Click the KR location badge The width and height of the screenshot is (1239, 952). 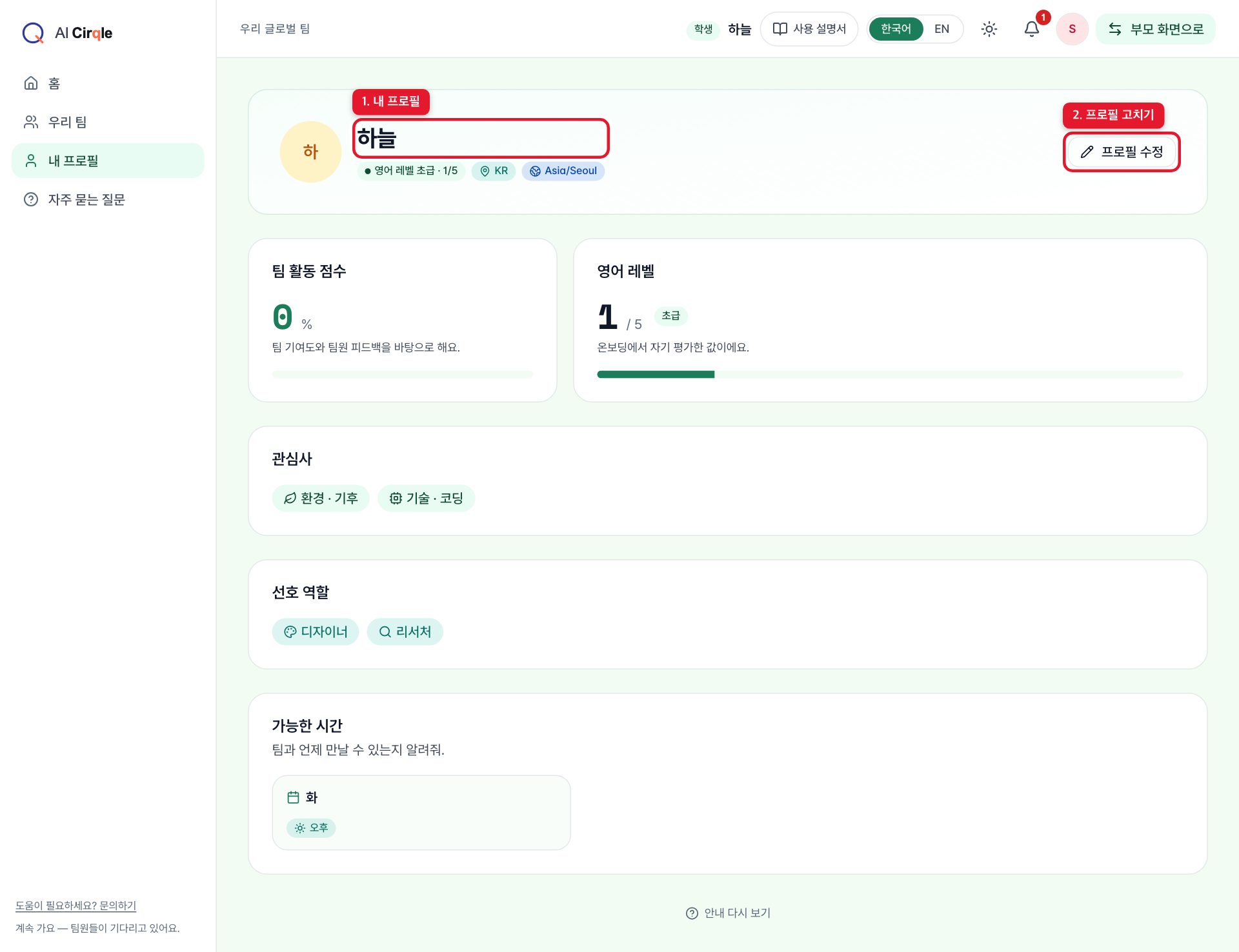pyautogui.click(x=494, y=171)
